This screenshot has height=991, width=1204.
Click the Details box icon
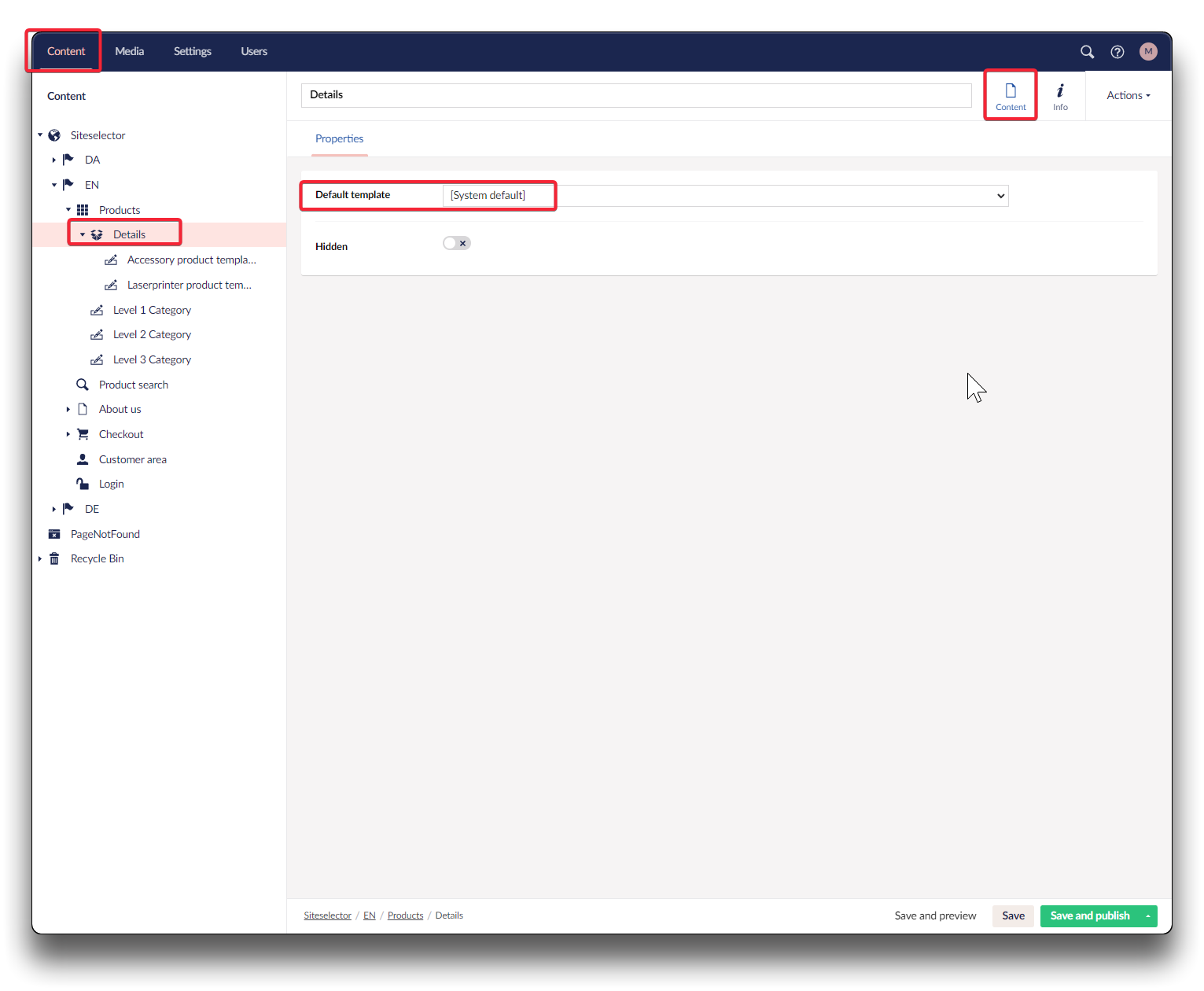click(97, 234)
